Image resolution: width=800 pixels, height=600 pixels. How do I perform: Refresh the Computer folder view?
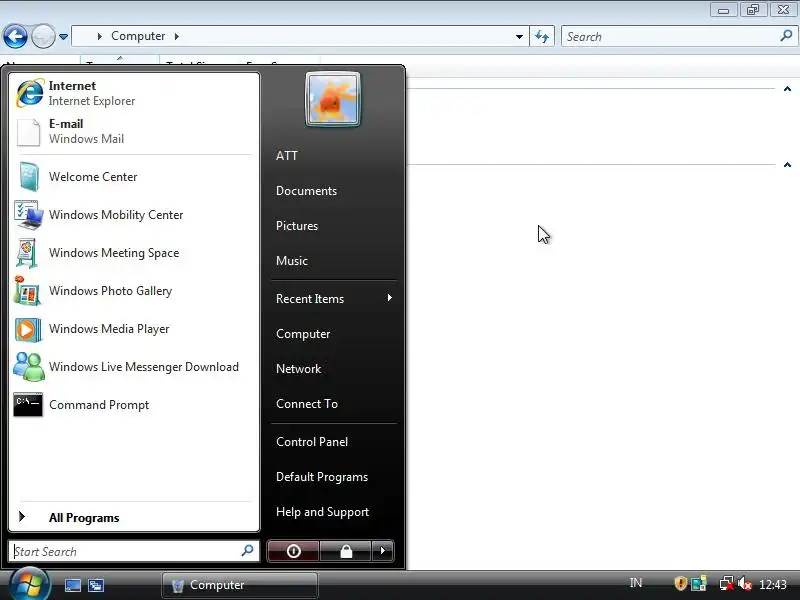click(x=542, y=37)
